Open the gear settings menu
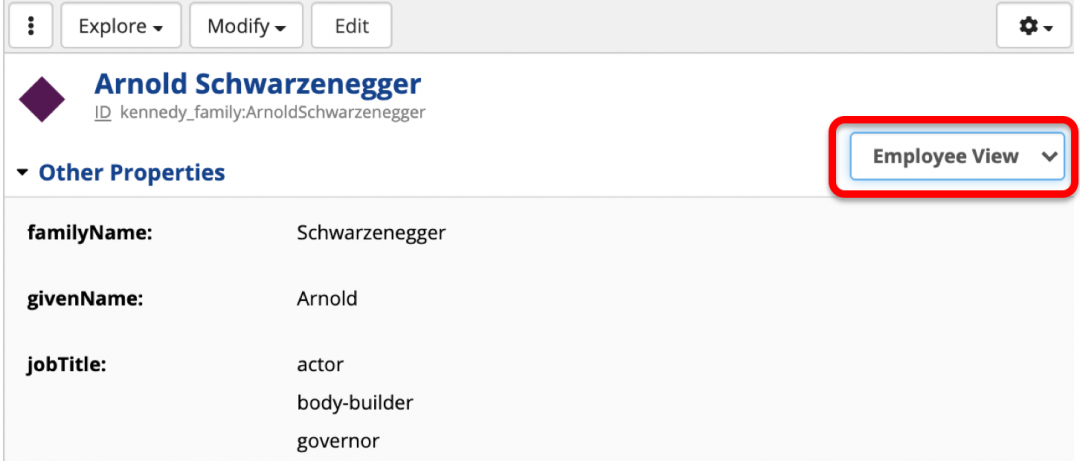The image size is (1080, 461). click(1035, 27)
